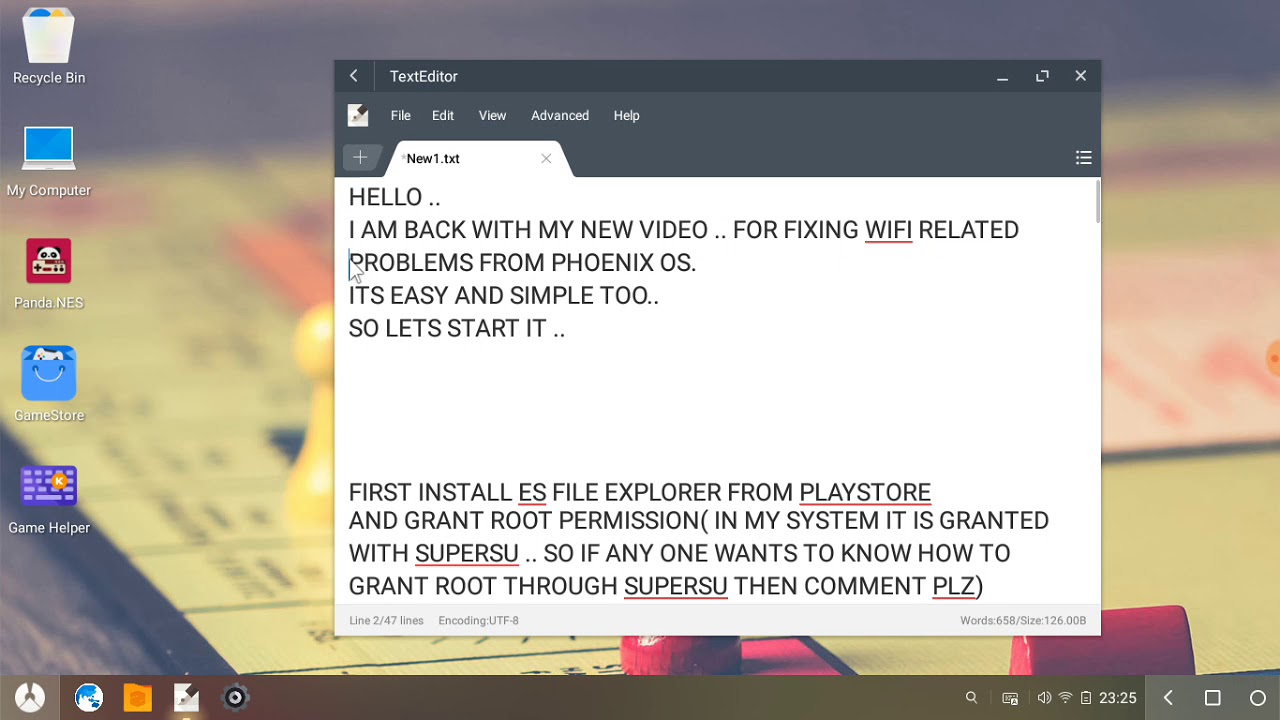This screenshot has height=720, width=1280.
Task: Click the word PLAYSTORE in text
Action: point(865,492)
